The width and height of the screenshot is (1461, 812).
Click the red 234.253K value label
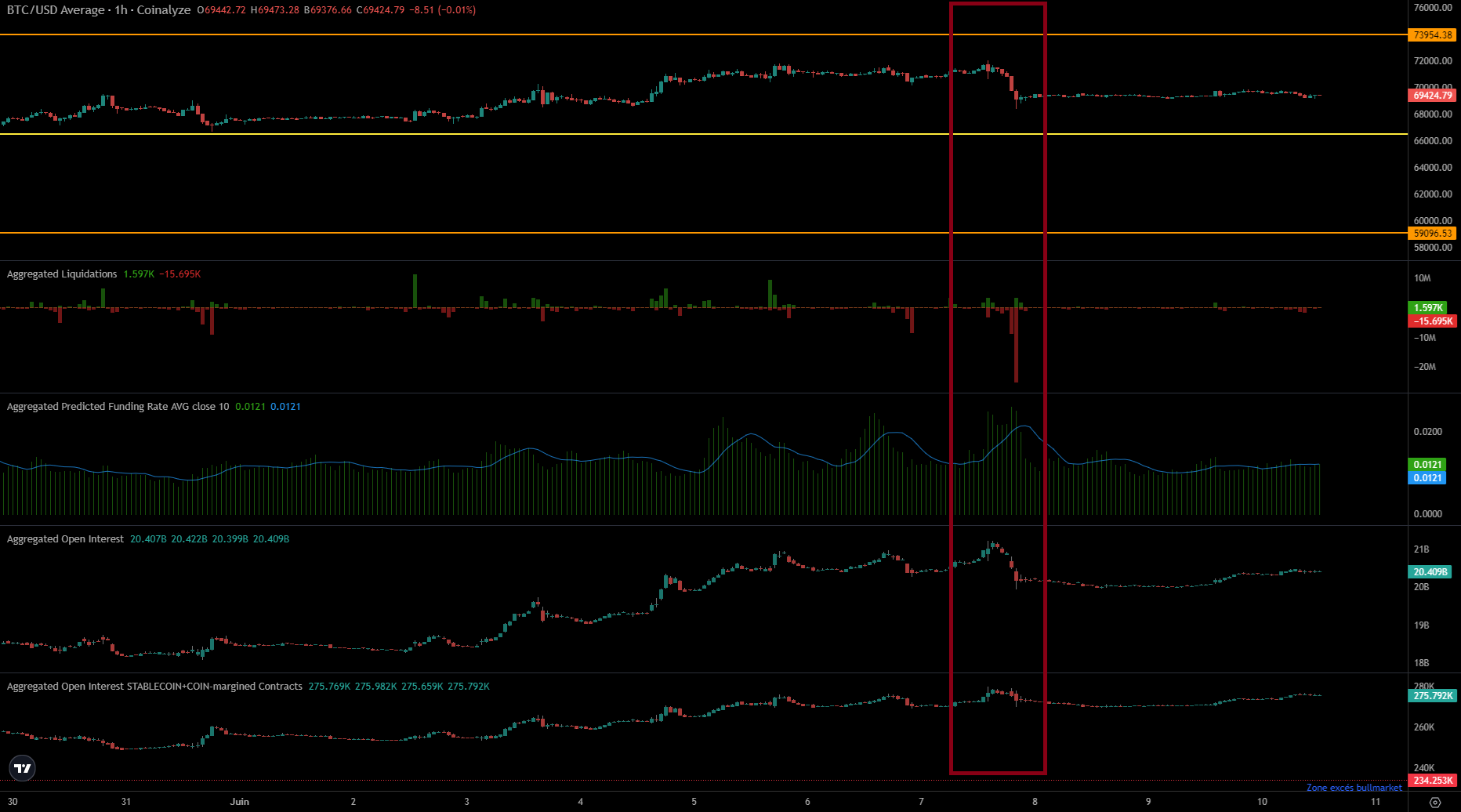(x=1433, y=781)
